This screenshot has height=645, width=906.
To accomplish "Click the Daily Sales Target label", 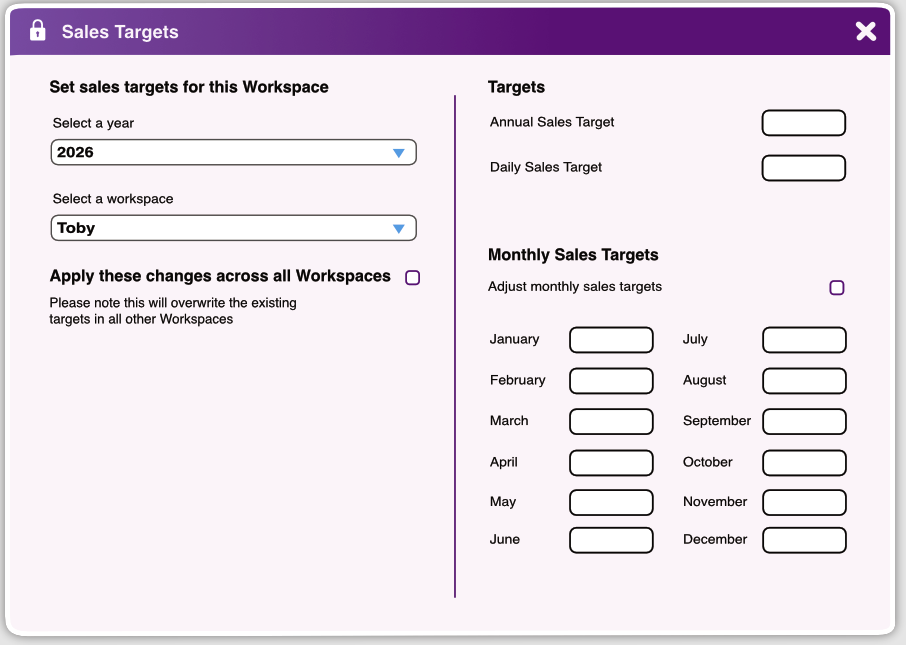I will click(546, 167).
